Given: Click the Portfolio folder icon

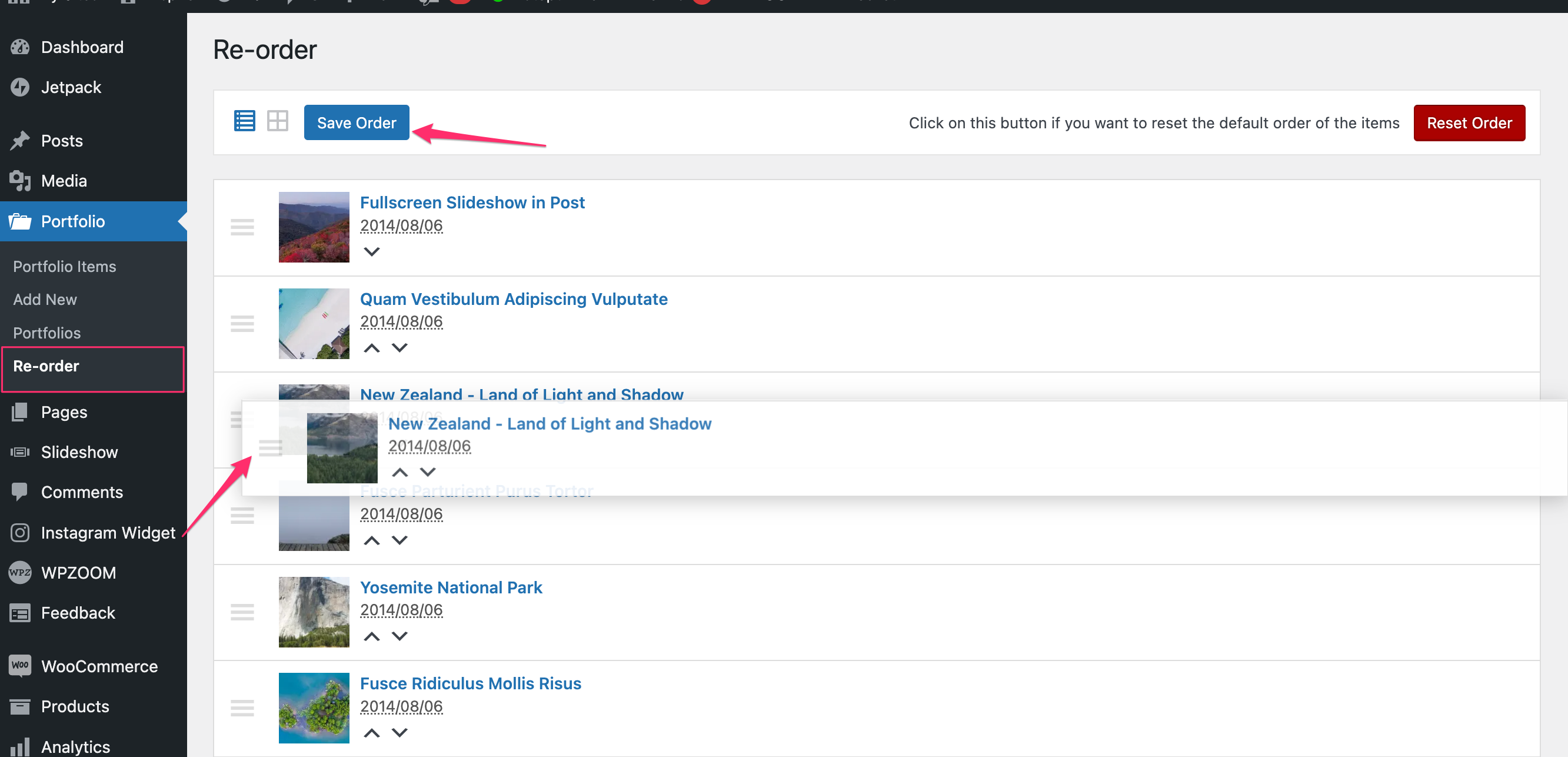Looking at the screenshot, I should [20, 221].
